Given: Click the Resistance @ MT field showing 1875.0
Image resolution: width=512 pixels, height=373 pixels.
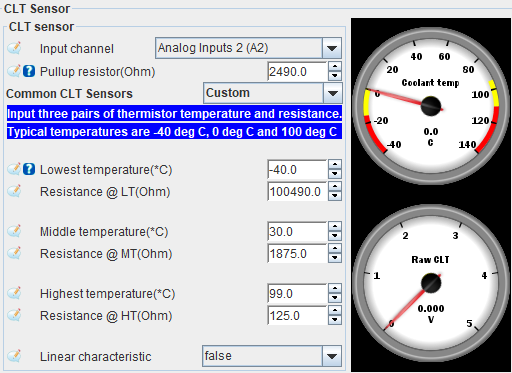Looking at the screenshot, I should [x=297, y=254].
